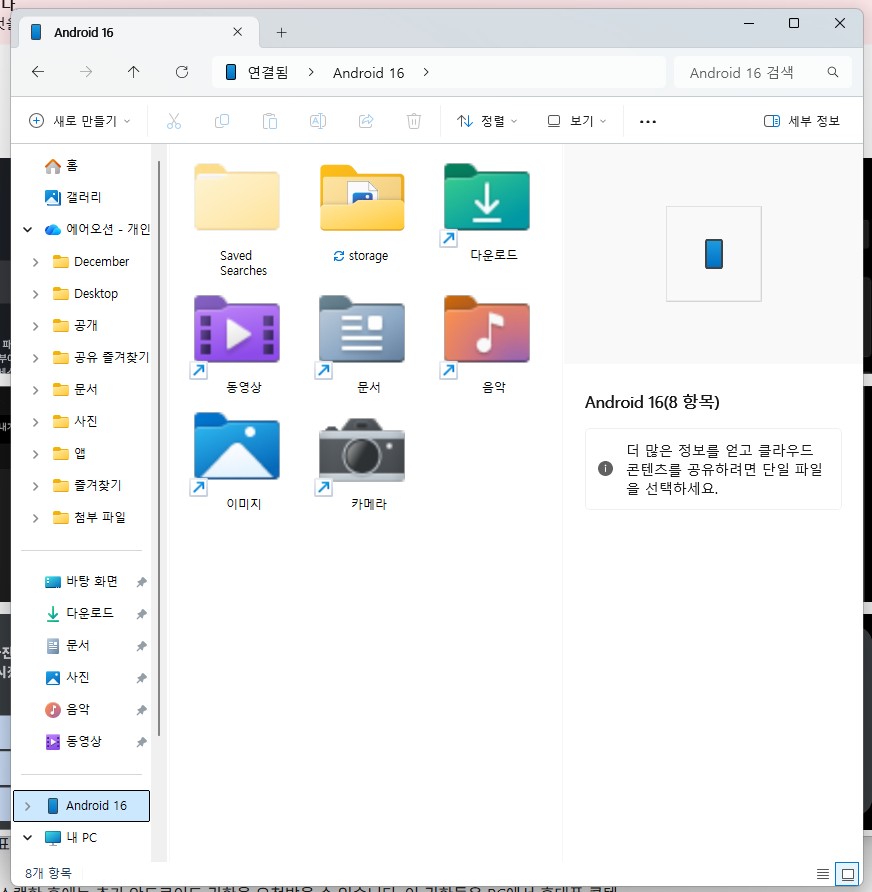
Task: Unpin sidebar 동영상 using its pin icon
Action: (x=142, y=742)
